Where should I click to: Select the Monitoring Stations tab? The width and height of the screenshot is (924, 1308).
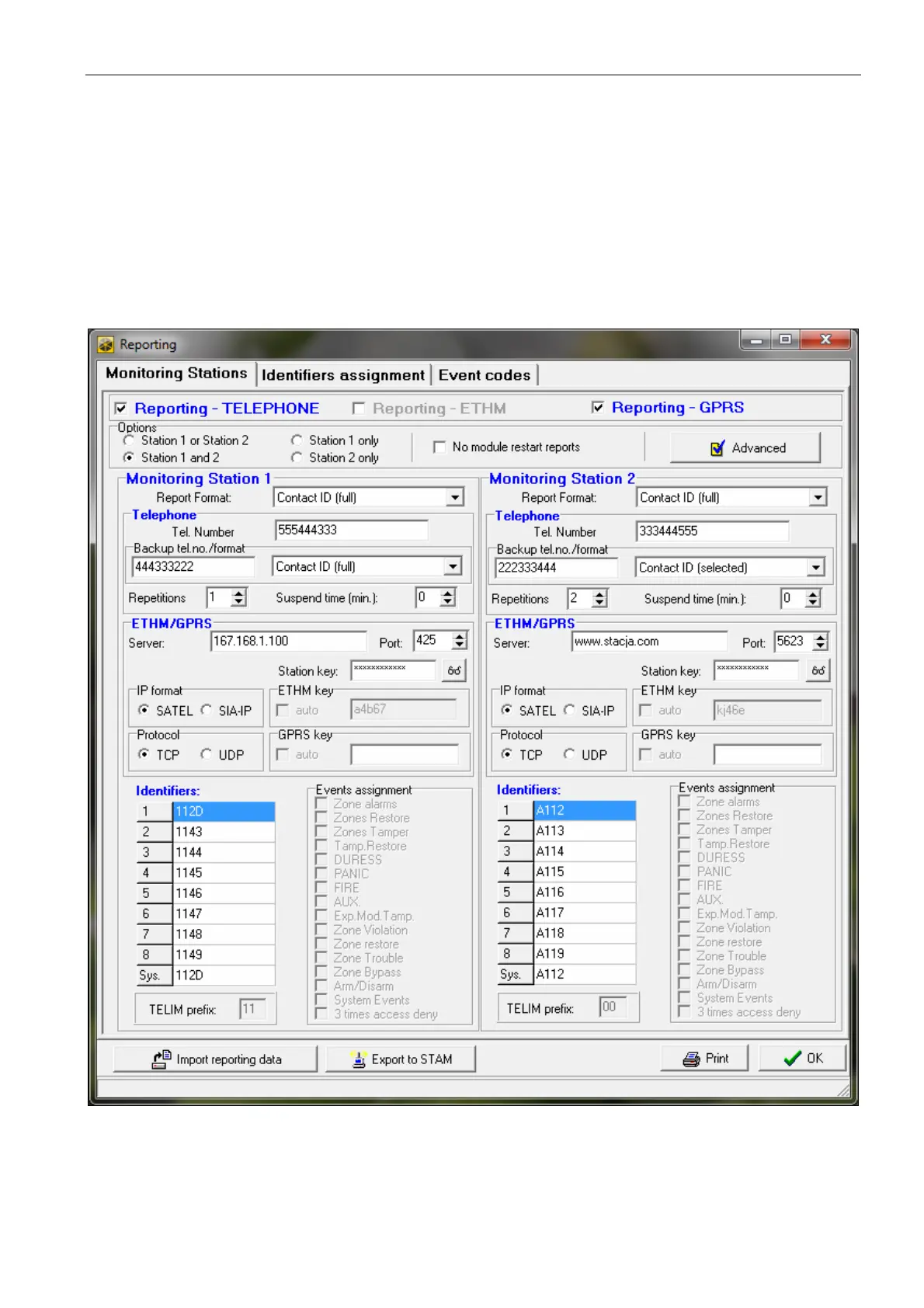(176, 373)
